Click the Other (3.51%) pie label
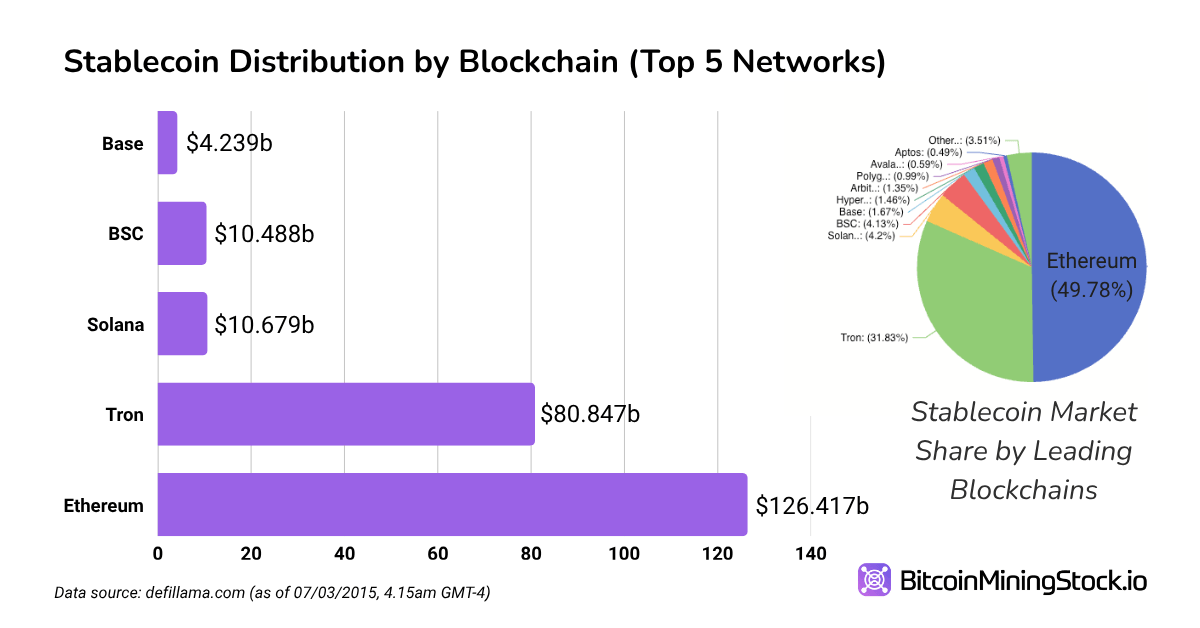Viewport: 1200px width, 628px height. (965, 140)
